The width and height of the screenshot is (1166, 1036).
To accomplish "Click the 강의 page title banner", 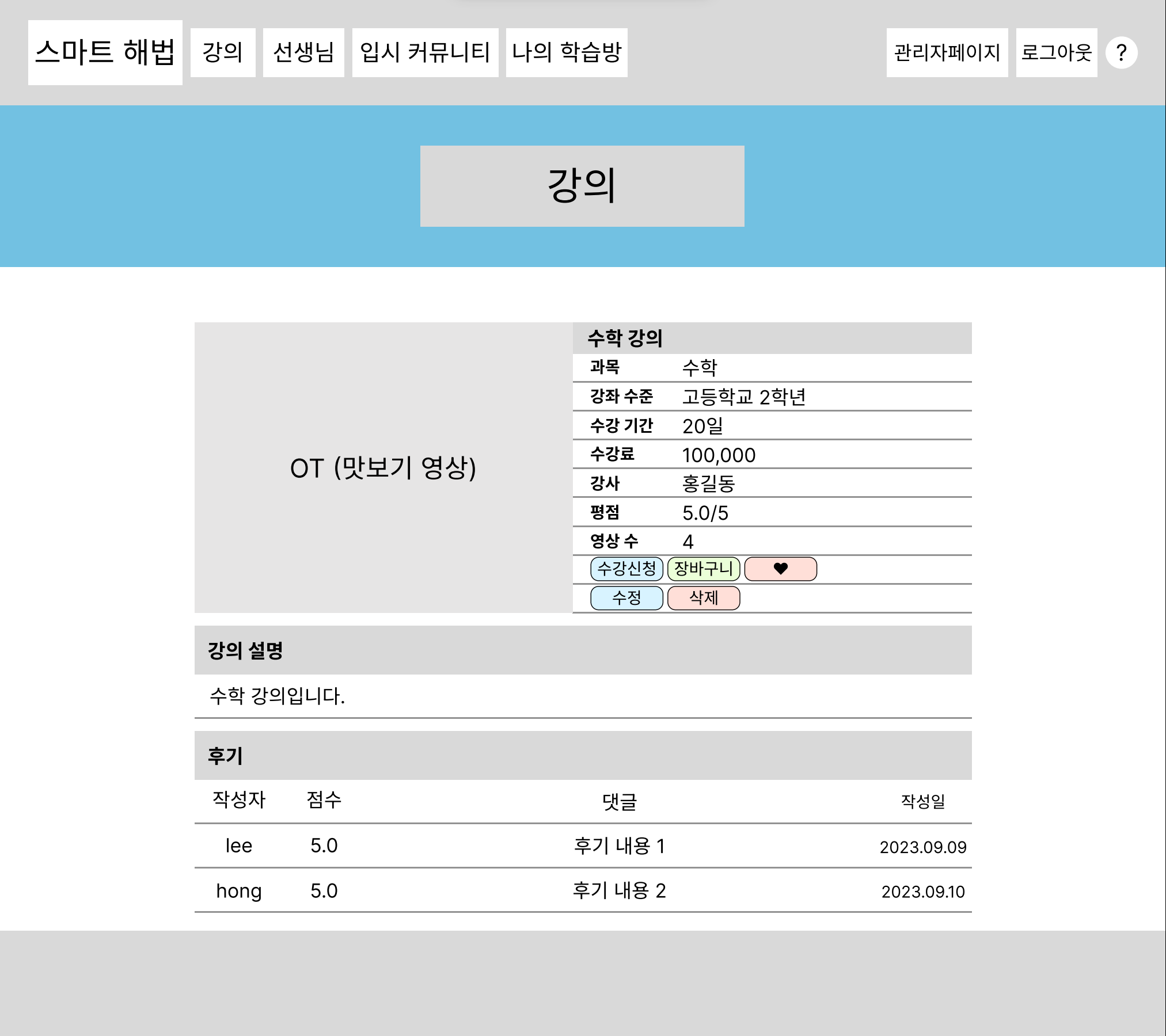I will tap(582, 186).
